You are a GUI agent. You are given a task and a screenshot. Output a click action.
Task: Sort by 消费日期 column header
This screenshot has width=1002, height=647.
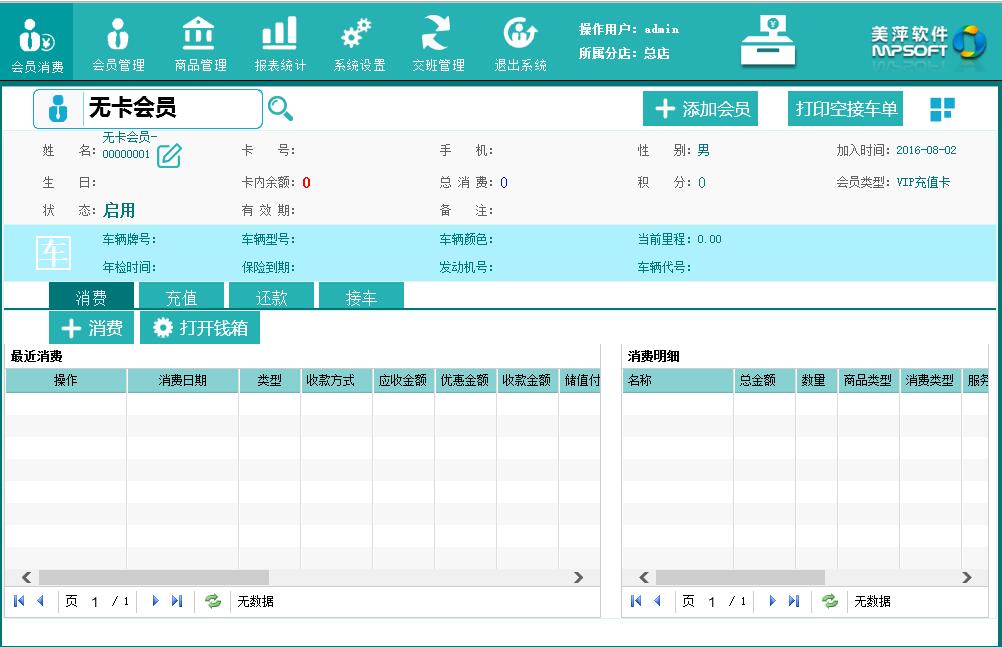coord(182,381)
